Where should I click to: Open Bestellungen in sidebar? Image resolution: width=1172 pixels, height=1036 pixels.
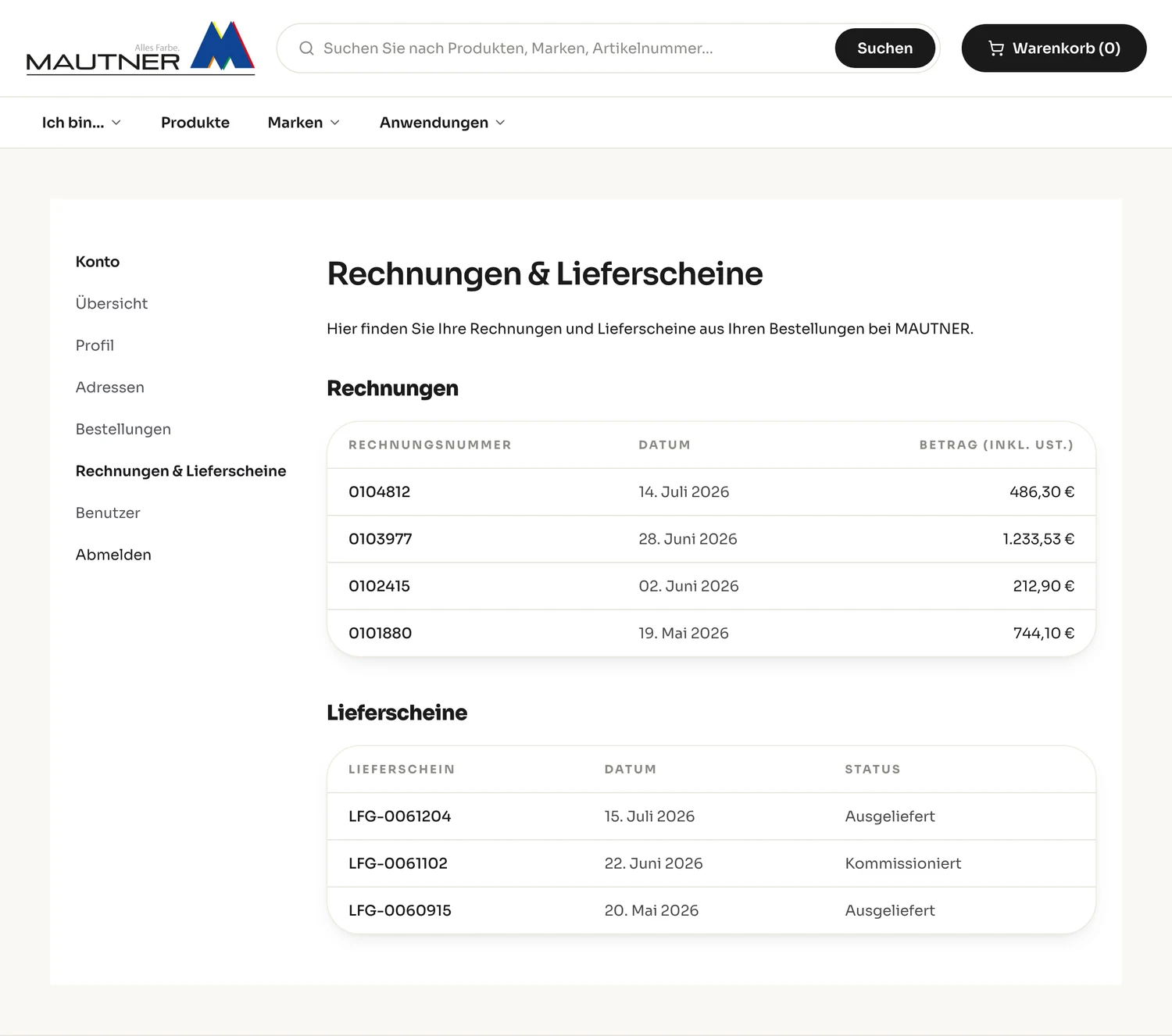(123, 429)
